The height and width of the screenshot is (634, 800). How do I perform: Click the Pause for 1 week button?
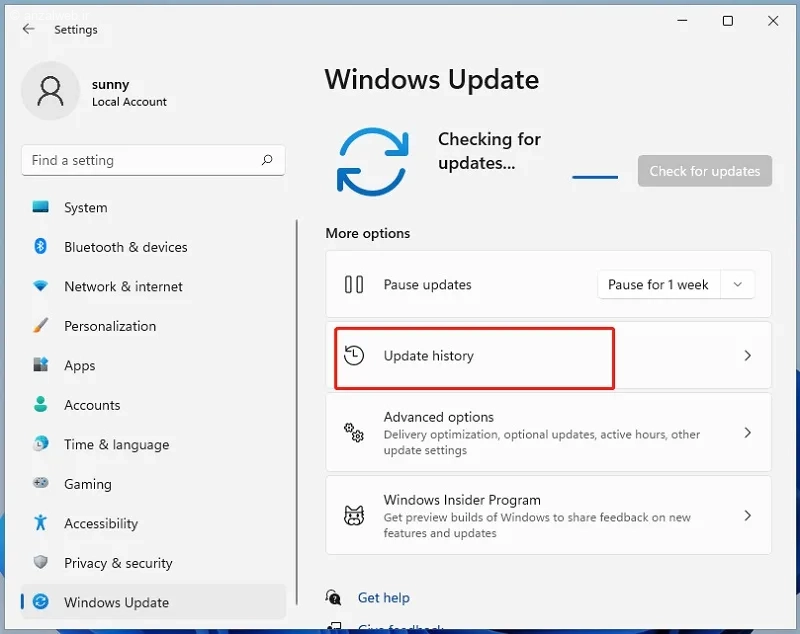[659, 285]
